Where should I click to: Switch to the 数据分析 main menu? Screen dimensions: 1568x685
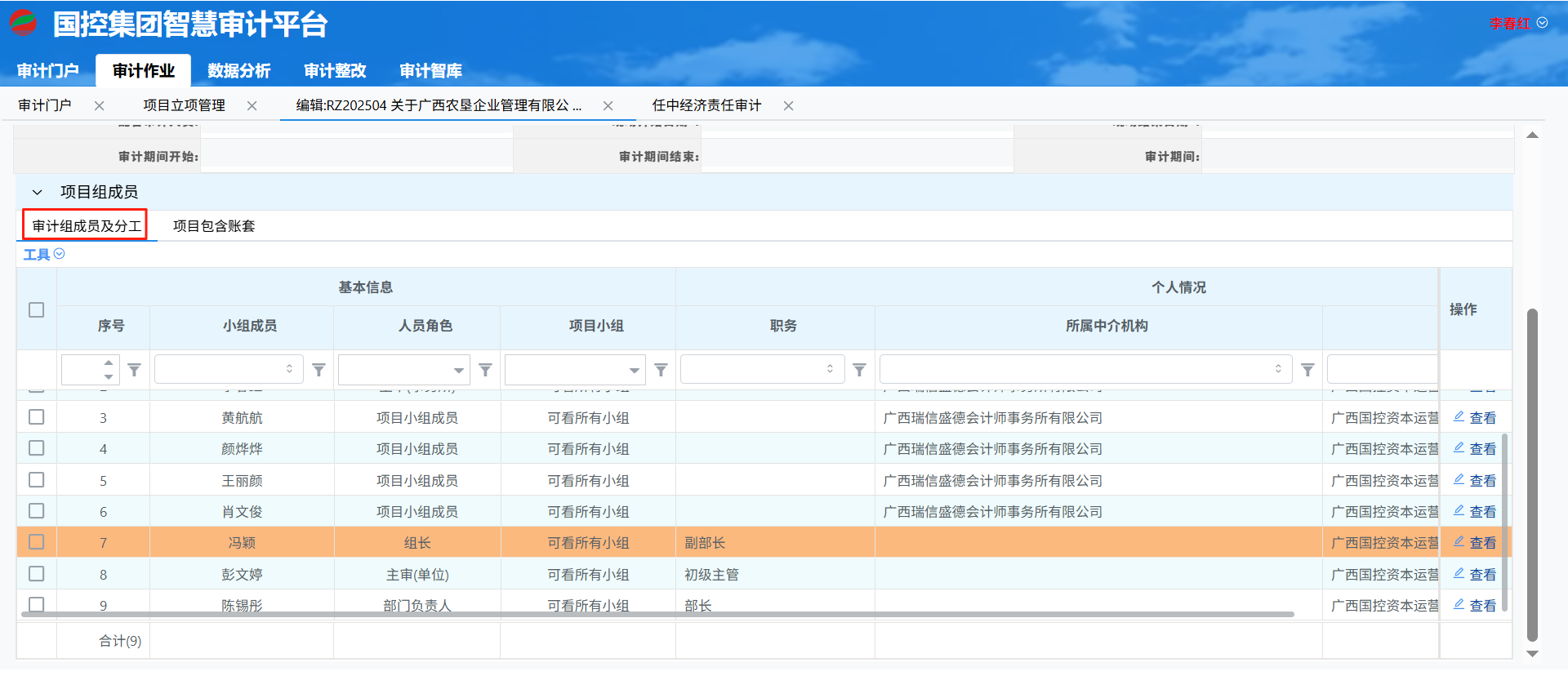[x=238, y=71]
